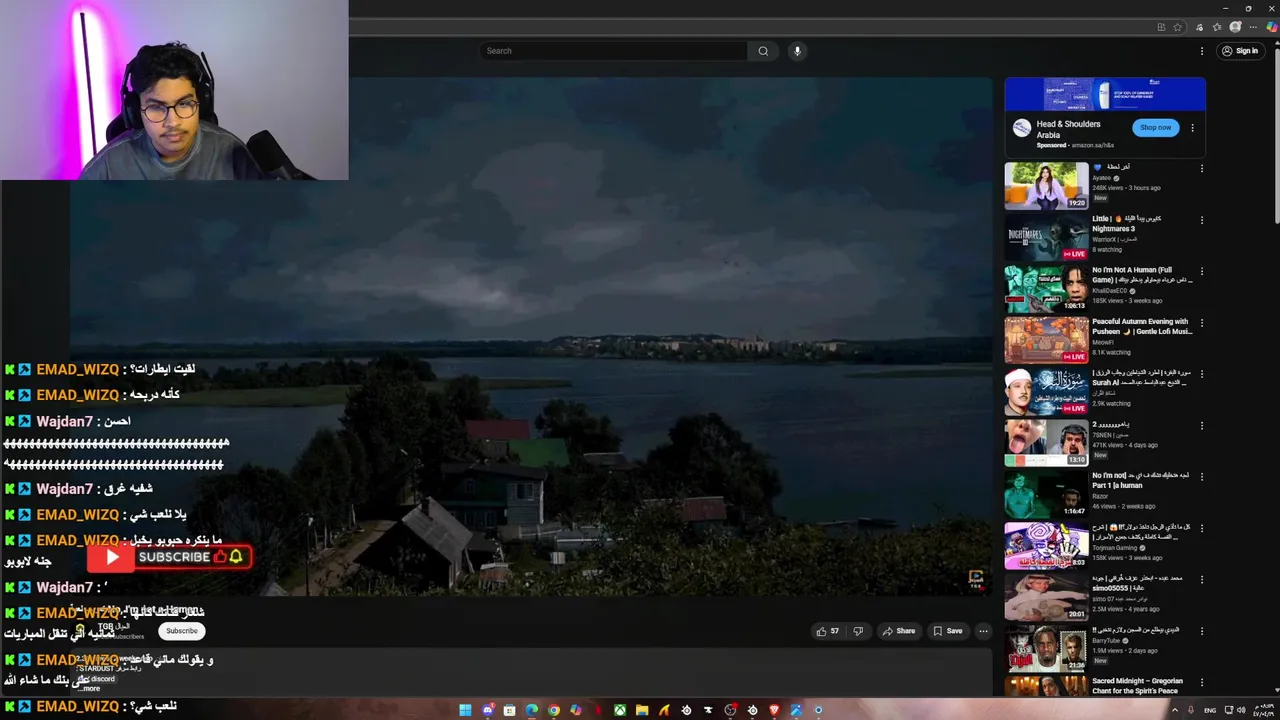Click taskbar microphone tray icon
Image resolution: width=1280 pixels, height=720 pixels.
(1190, 710)
